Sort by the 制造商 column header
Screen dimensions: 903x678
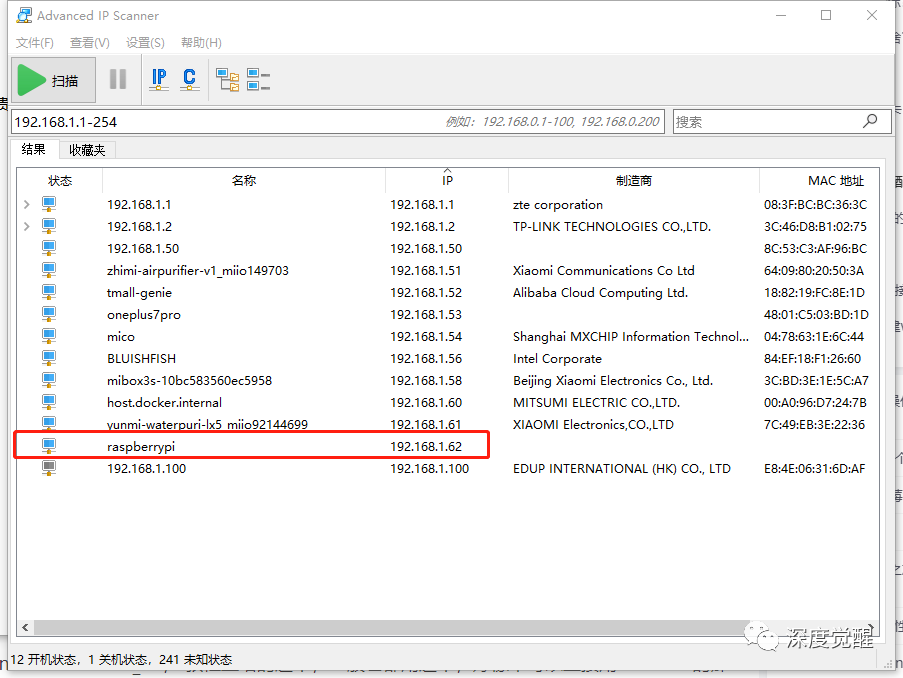[633, 181]
